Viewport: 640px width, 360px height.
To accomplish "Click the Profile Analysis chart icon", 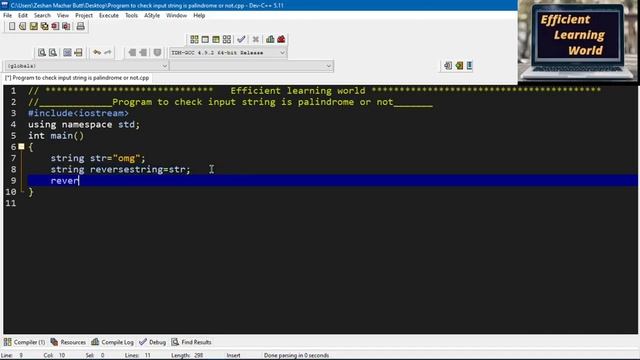I will click(x=270, y=39).
